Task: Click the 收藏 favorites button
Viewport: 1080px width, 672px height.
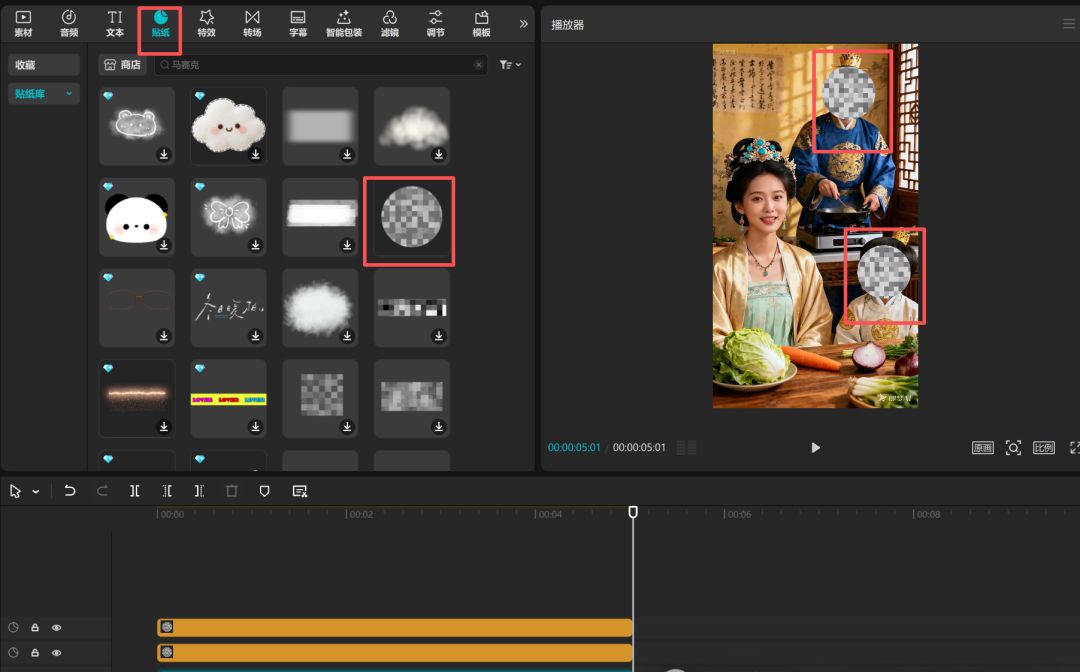Action: point(43,64)
